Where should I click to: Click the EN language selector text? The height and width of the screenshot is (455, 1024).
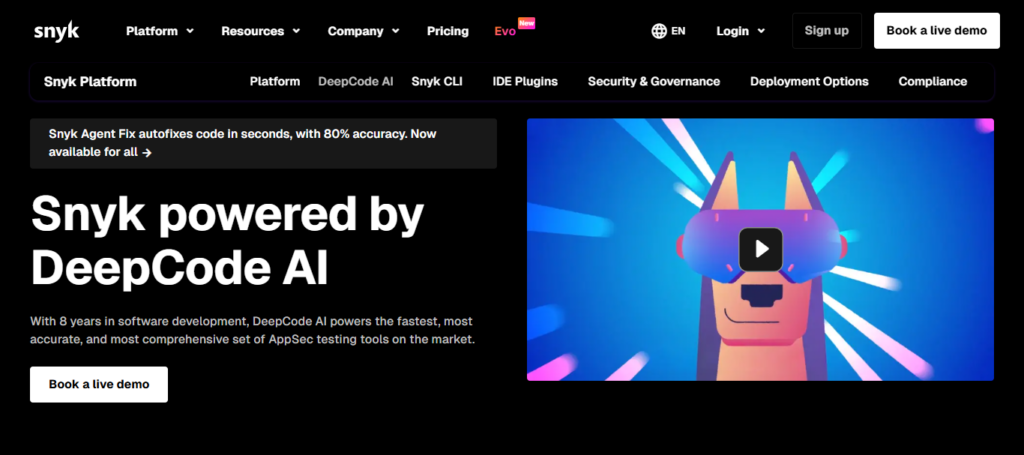[679, 31]
